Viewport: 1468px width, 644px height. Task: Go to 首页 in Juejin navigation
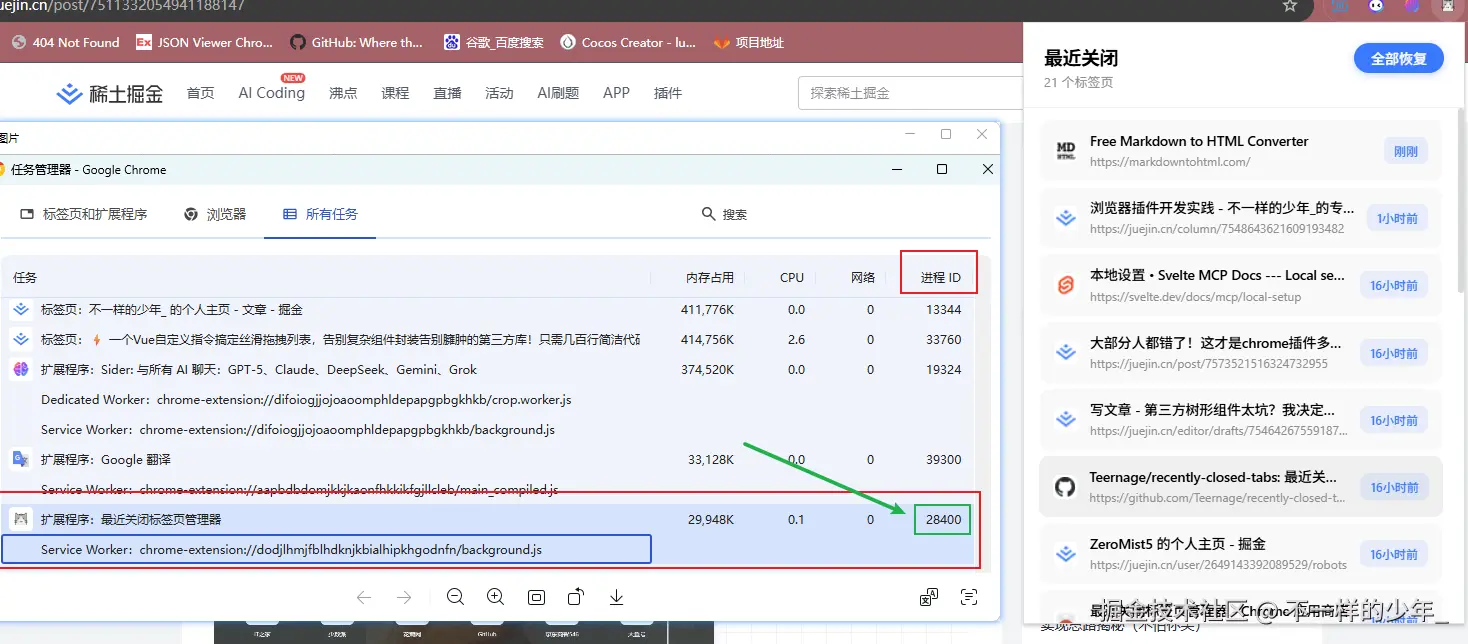tap(201, 93)
